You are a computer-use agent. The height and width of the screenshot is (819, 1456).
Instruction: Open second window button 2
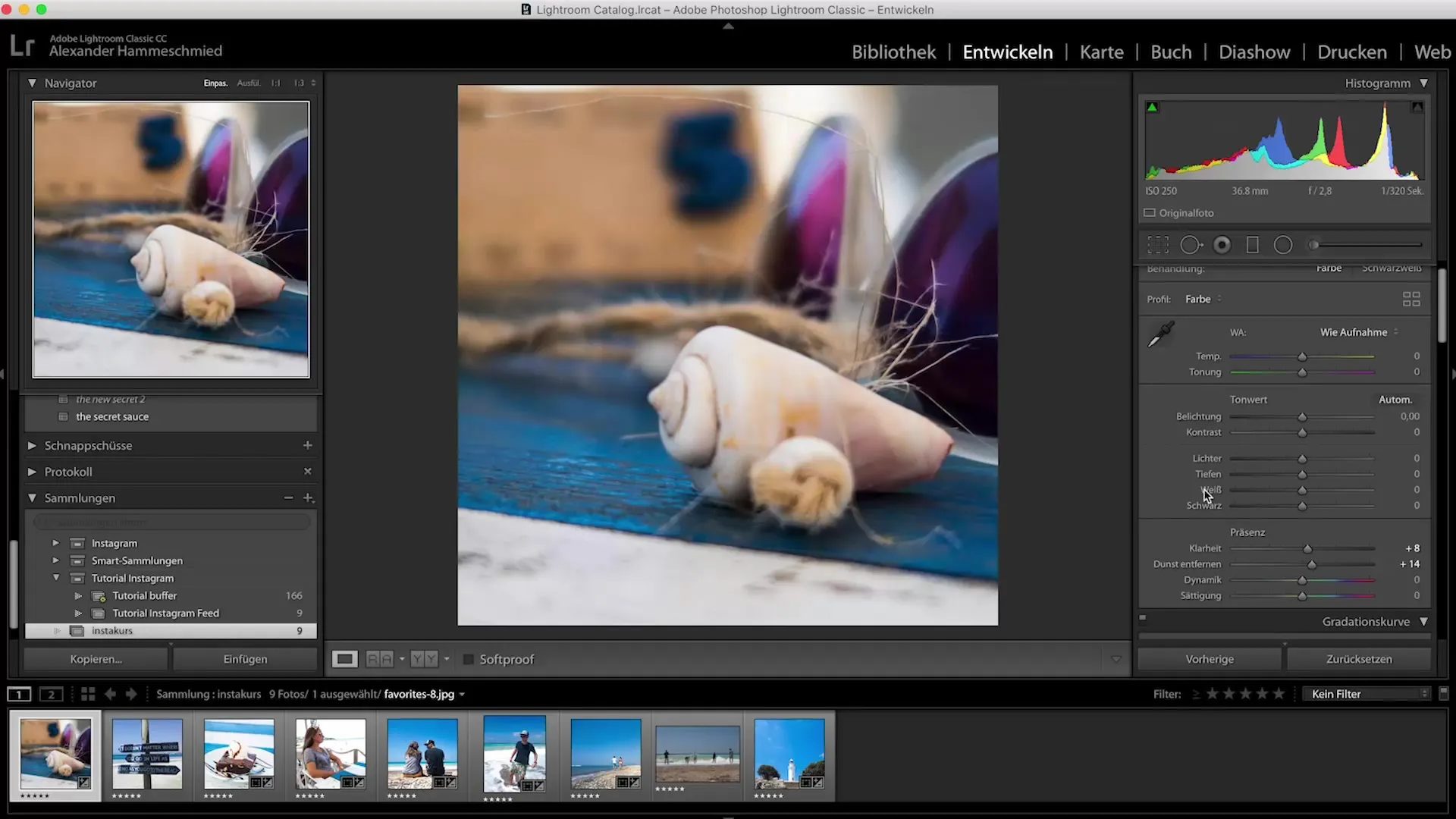click(52, 694)
